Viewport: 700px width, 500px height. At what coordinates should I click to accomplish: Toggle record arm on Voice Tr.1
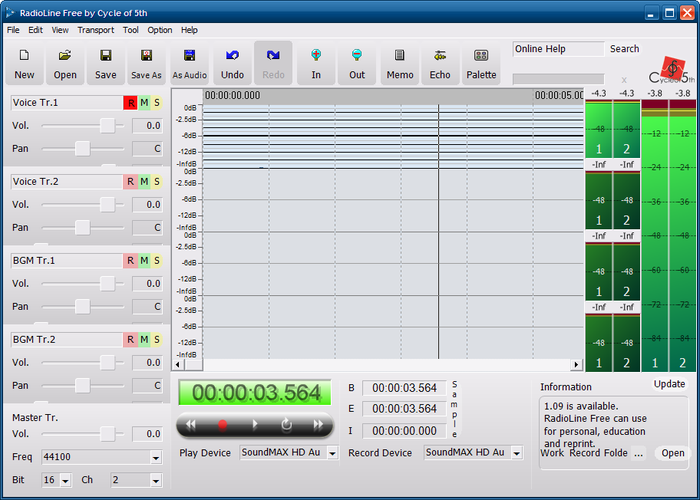point(130,103)
